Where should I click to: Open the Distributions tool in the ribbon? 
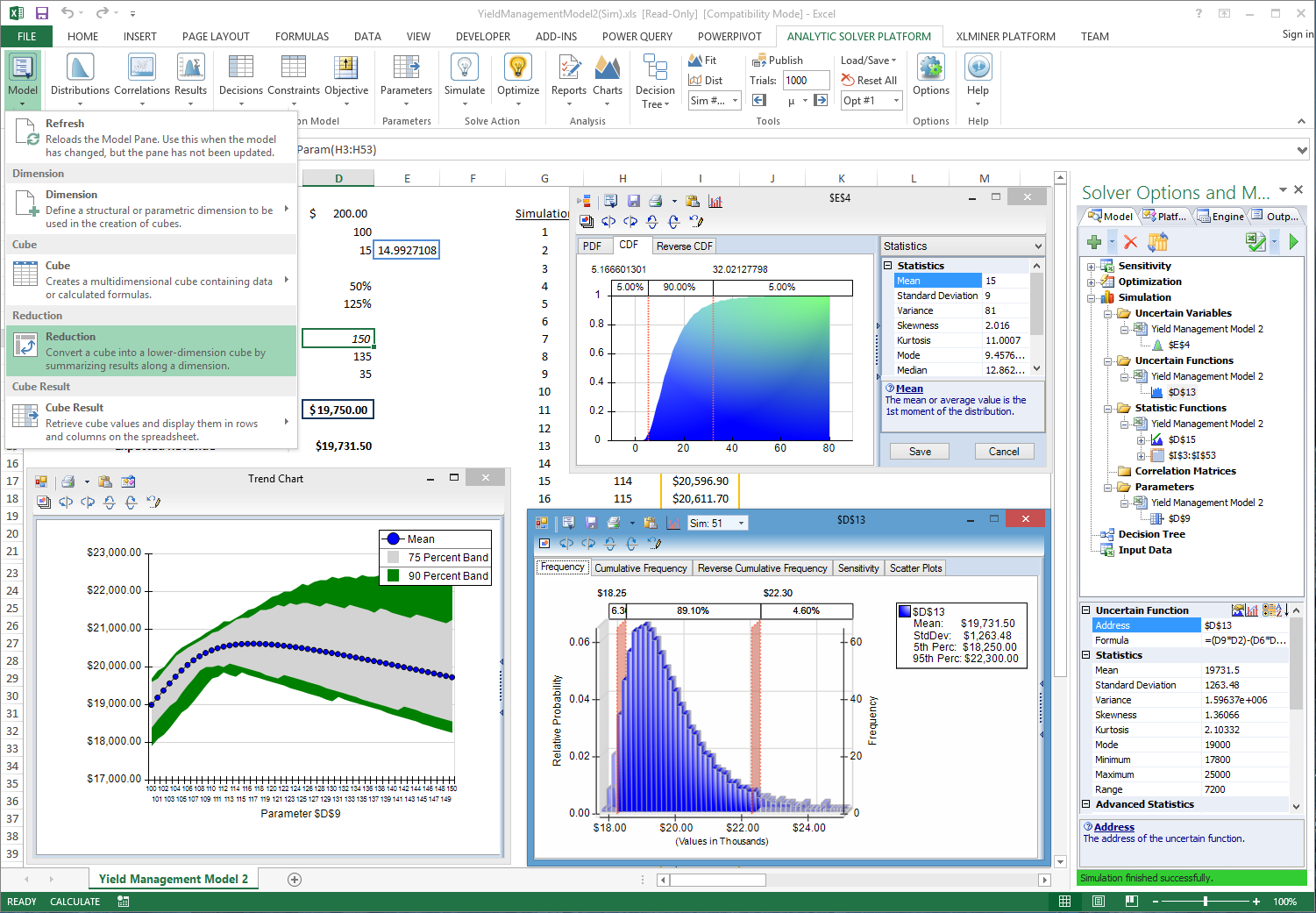80,68
